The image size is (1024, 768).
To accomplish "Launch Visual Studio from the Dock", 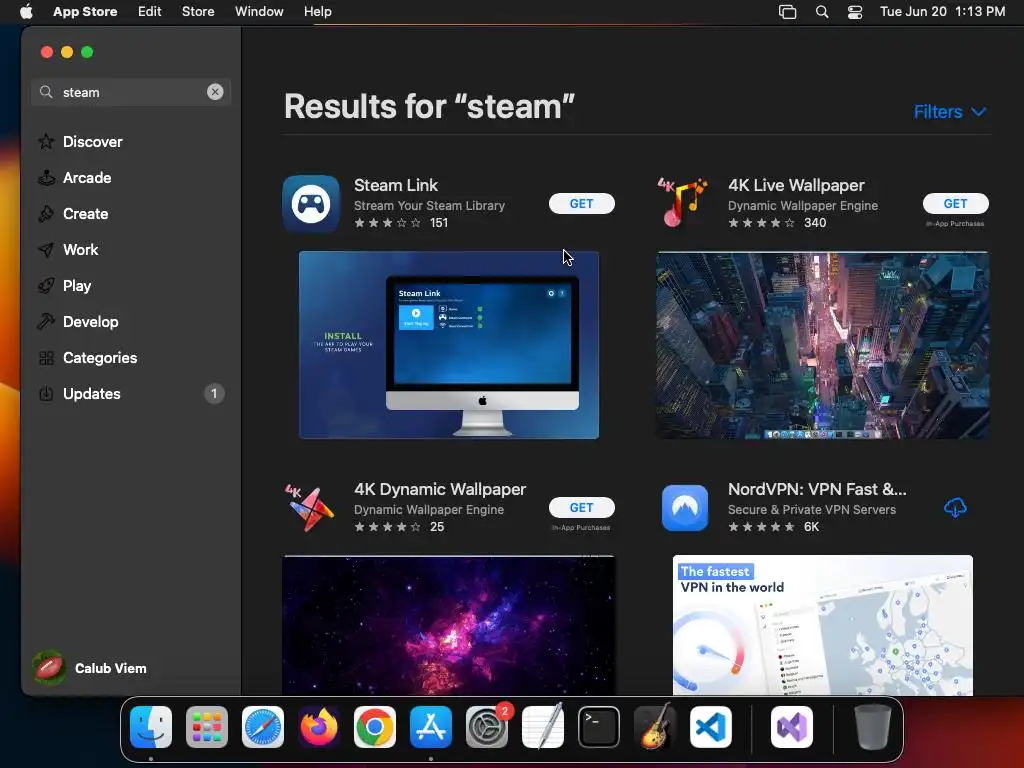I will (x=792, y=727).
